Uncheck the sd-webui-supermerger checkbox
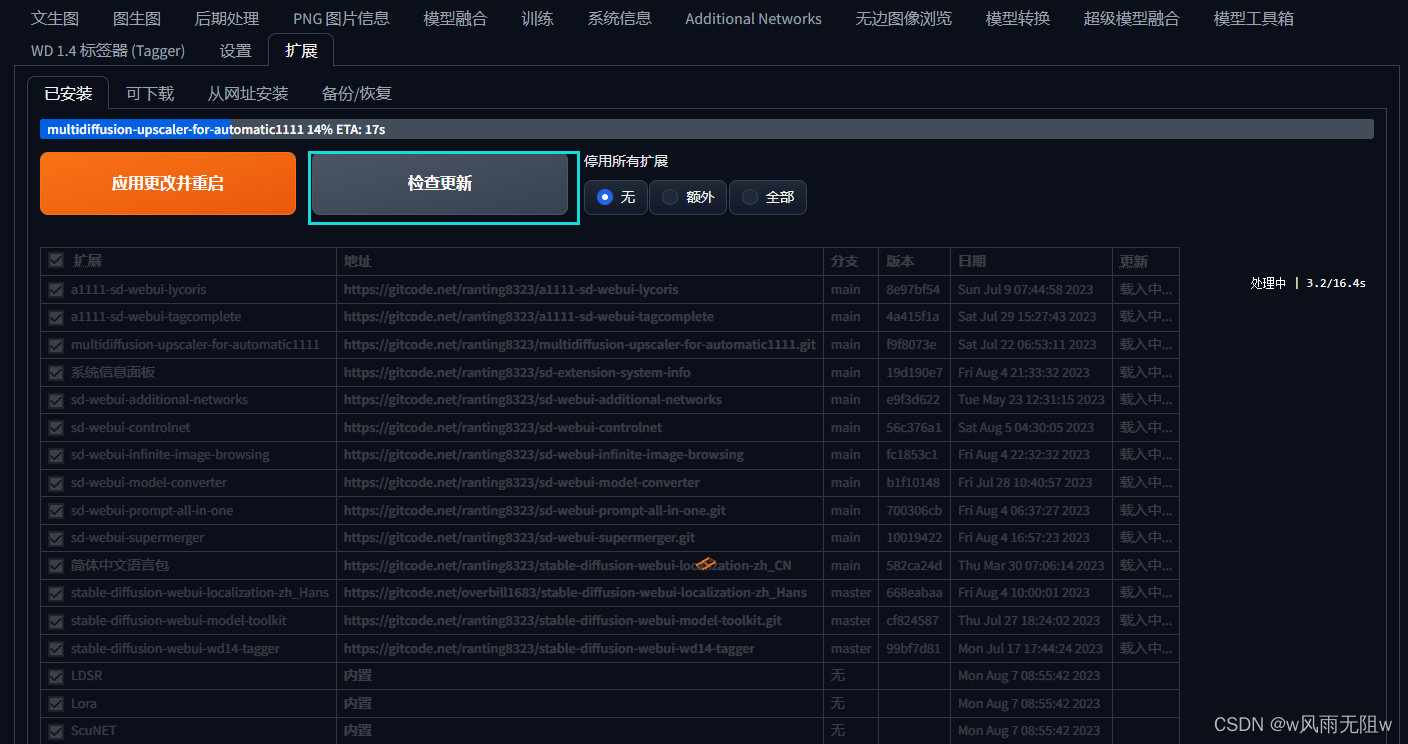Screen dimensions: 1408x744 [56, 537]
